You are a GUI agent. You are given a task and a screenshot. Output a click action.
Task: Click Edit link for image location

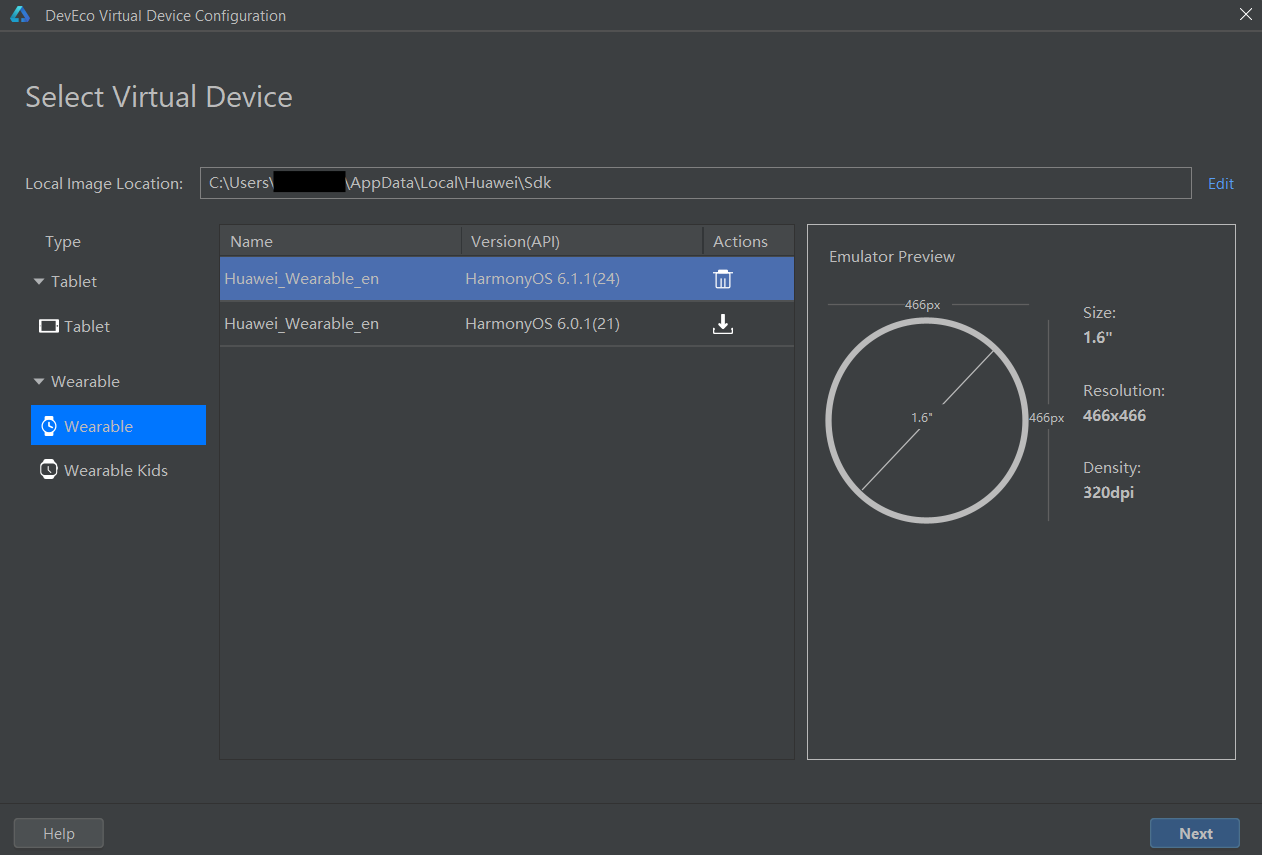[1221, 184]
